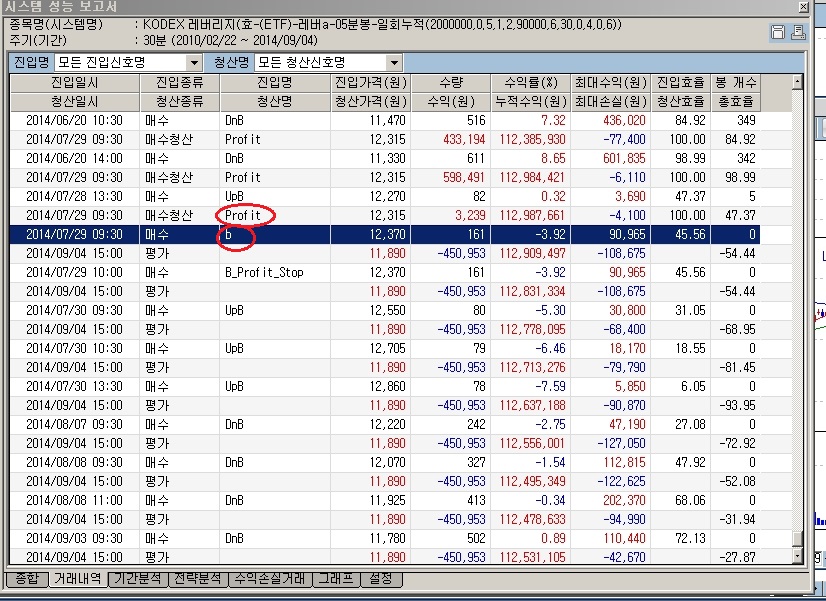
Task: Select the 2014/07/30 09:30 UpB entry row
Action: pos(385,310)
